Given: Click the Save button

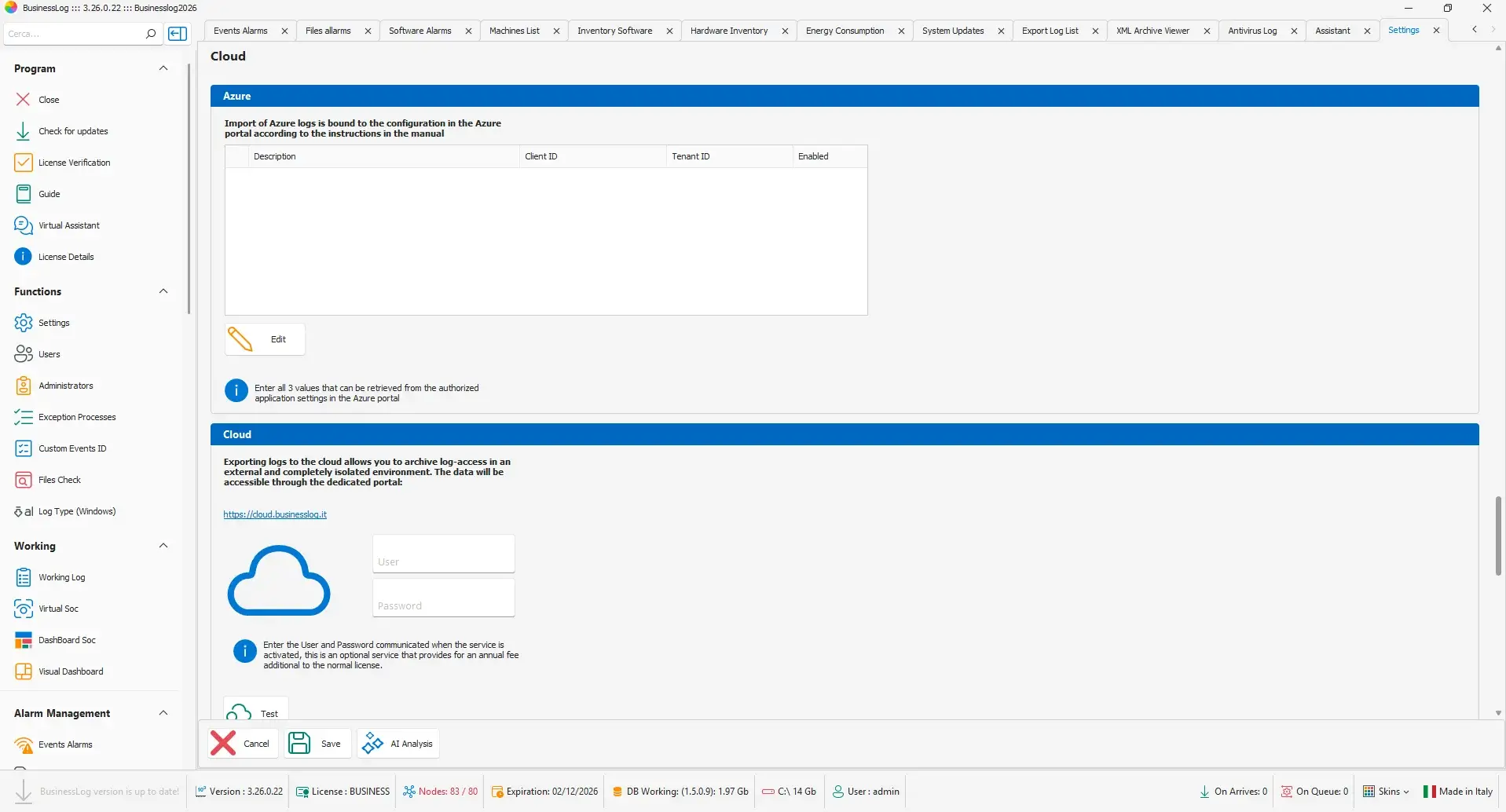Looking at the screenshot, I should click(317, 744).
